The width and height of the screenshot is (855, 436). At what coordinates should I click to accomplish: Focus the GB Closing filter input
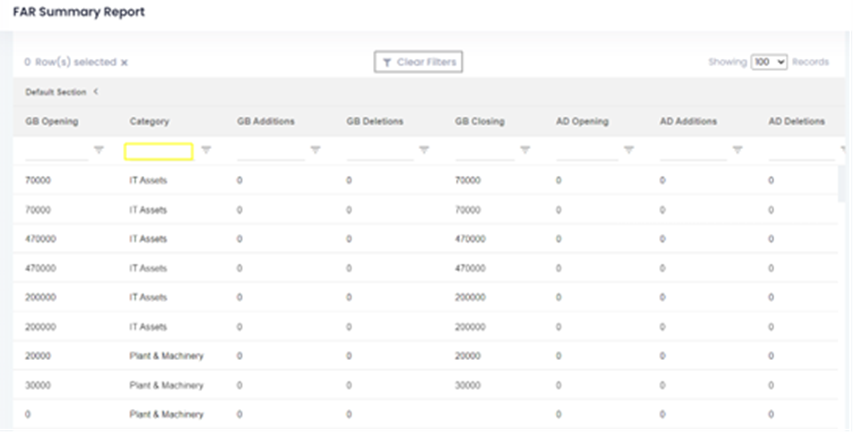pos(485,151)
